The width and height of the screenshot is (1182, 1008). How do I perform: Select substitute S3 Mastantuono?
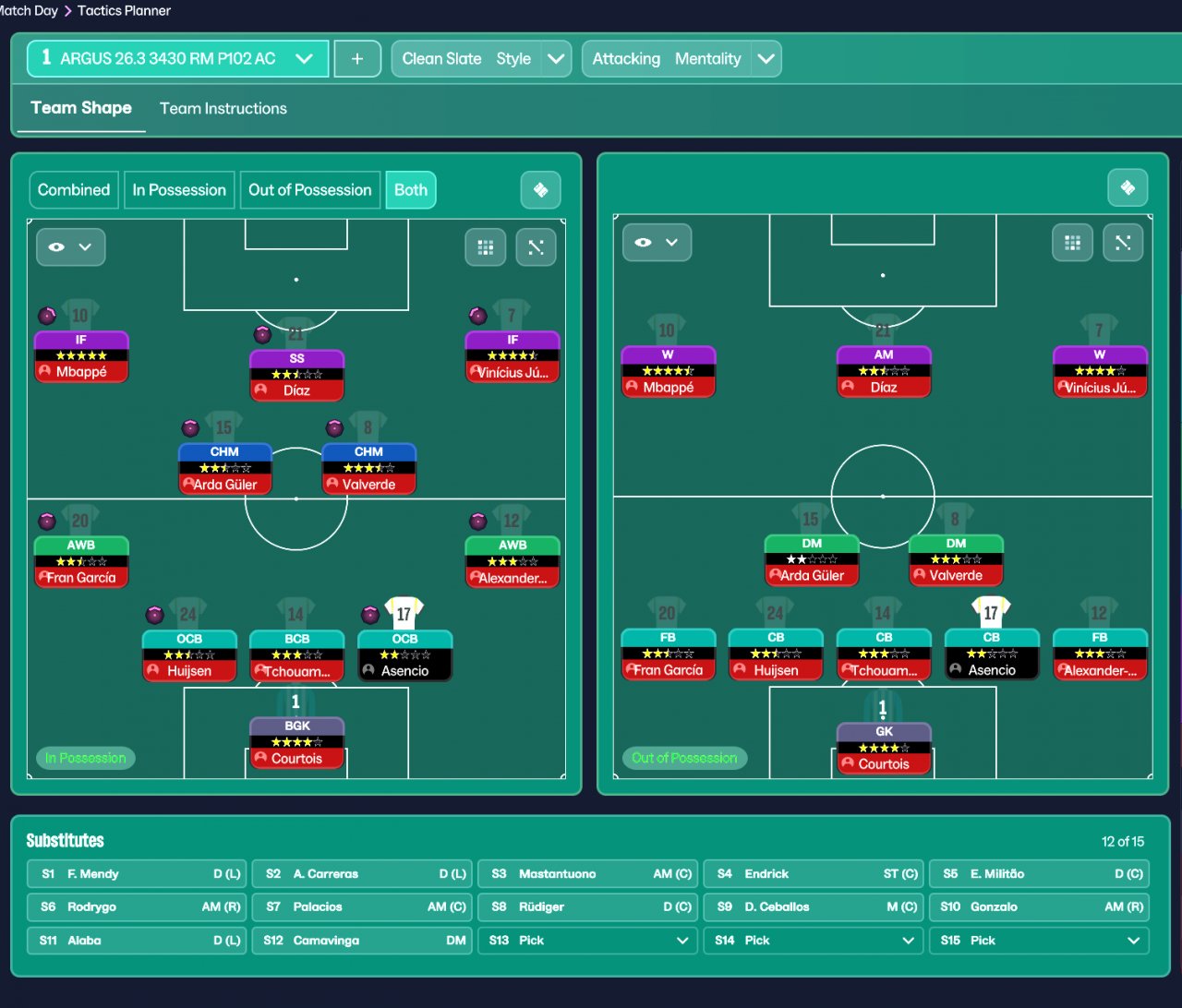click(588, 874)
